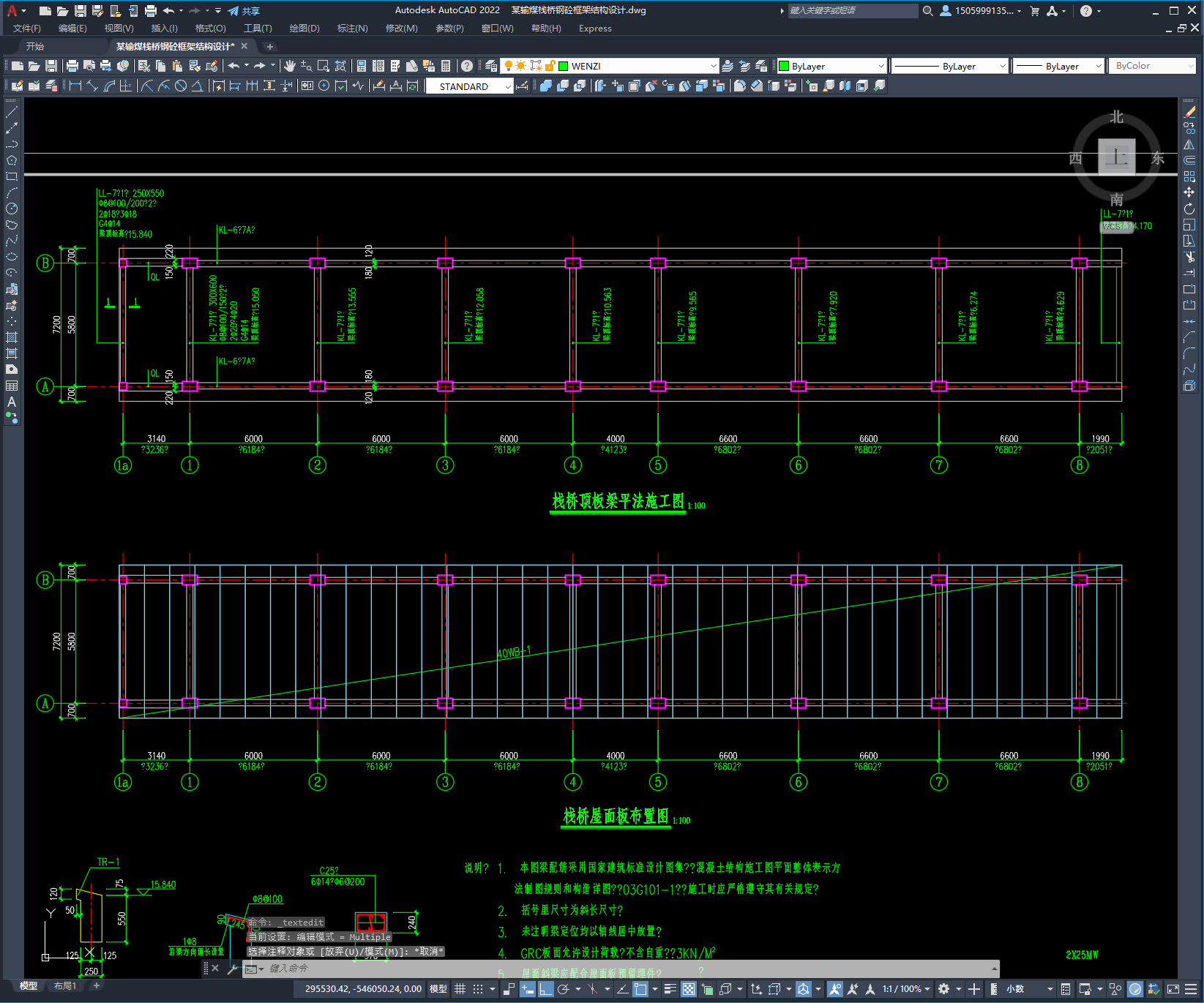Open command line customize wrench icon

click(x=233, y=969)
